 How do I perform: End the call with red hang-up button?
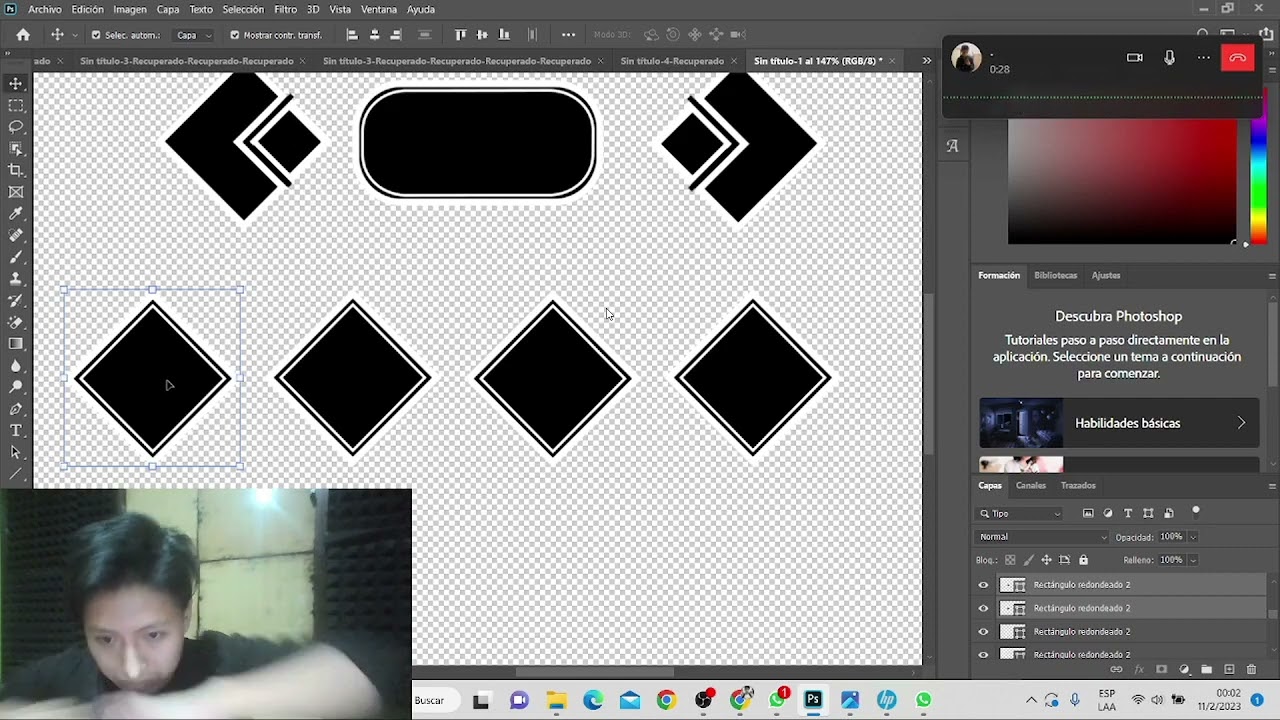[1237, 58]
